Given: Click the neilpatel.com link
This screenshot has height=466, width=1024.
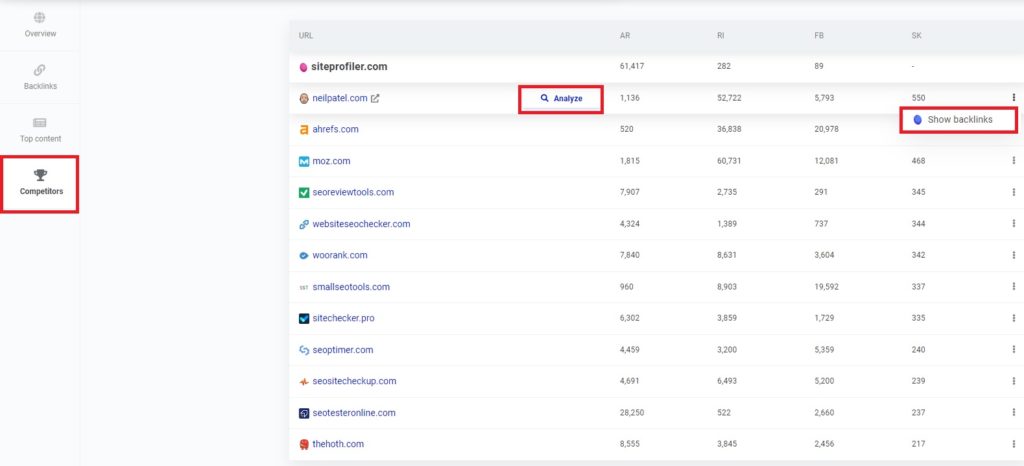Looking at the screenshot, I should (x=340, y=98).
